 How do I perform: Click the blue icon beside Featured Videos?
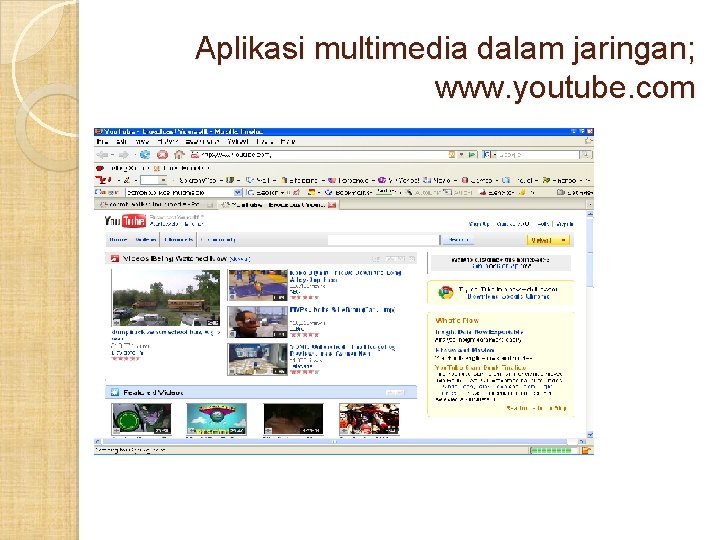click(x=115, y=393)
